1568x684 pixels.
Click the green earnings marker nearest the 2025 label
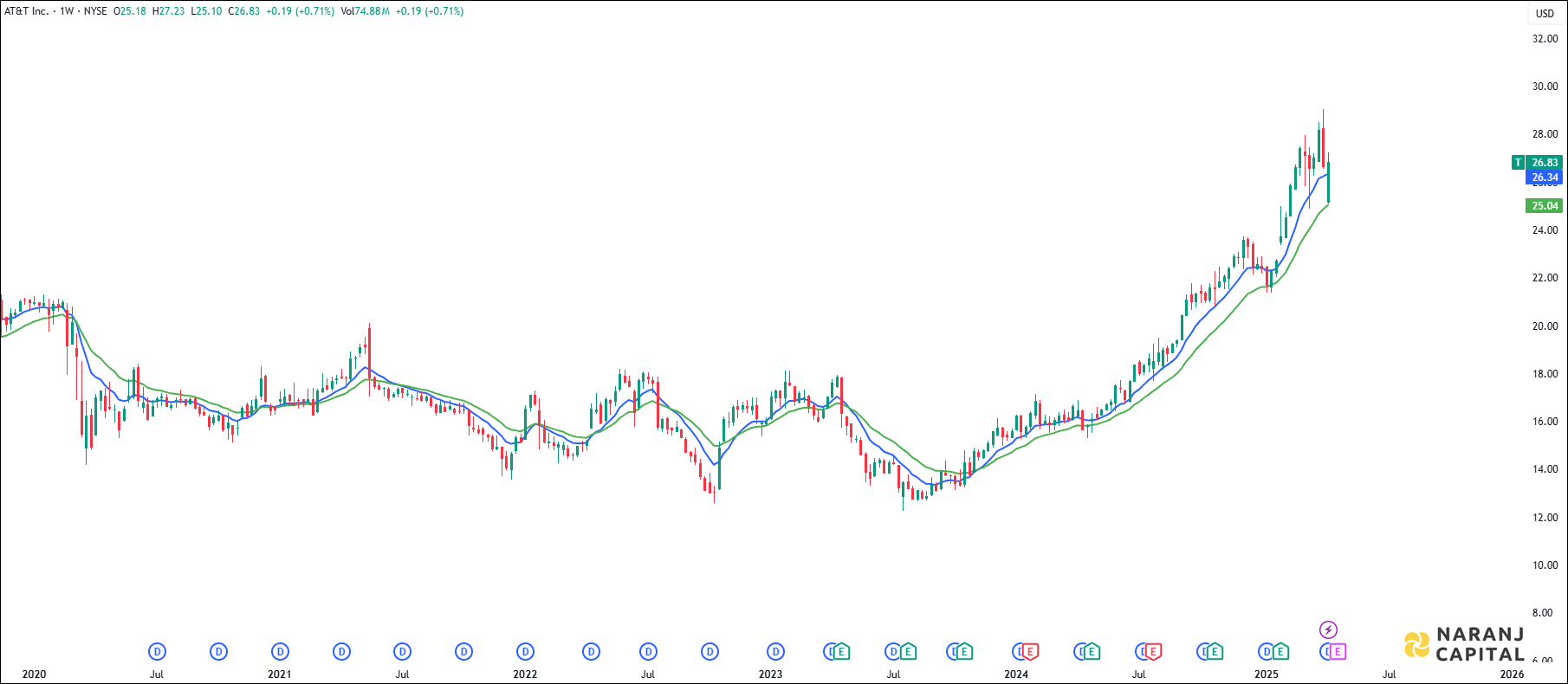click(1280, 651)
